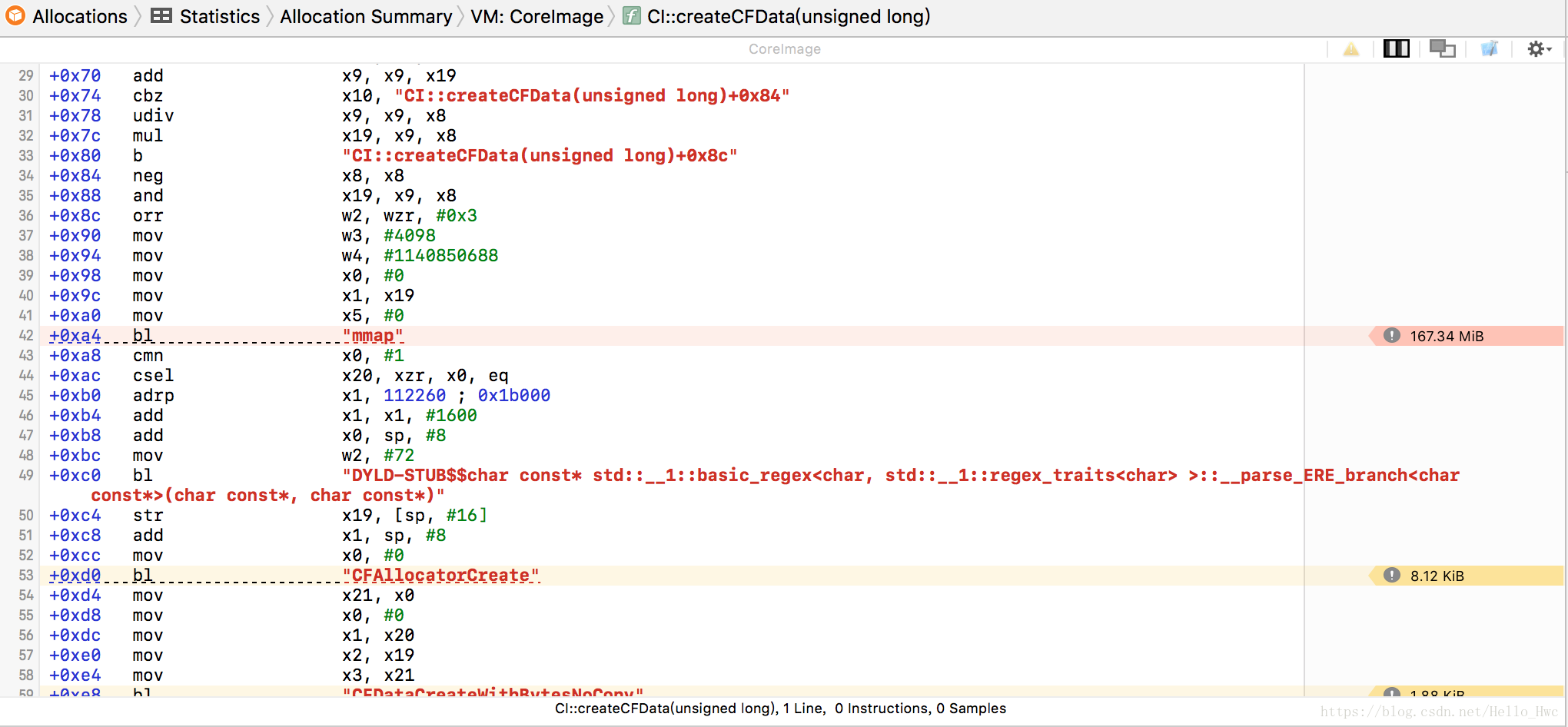Open file in Xcode hammer icon

[x=1490, y=49]
